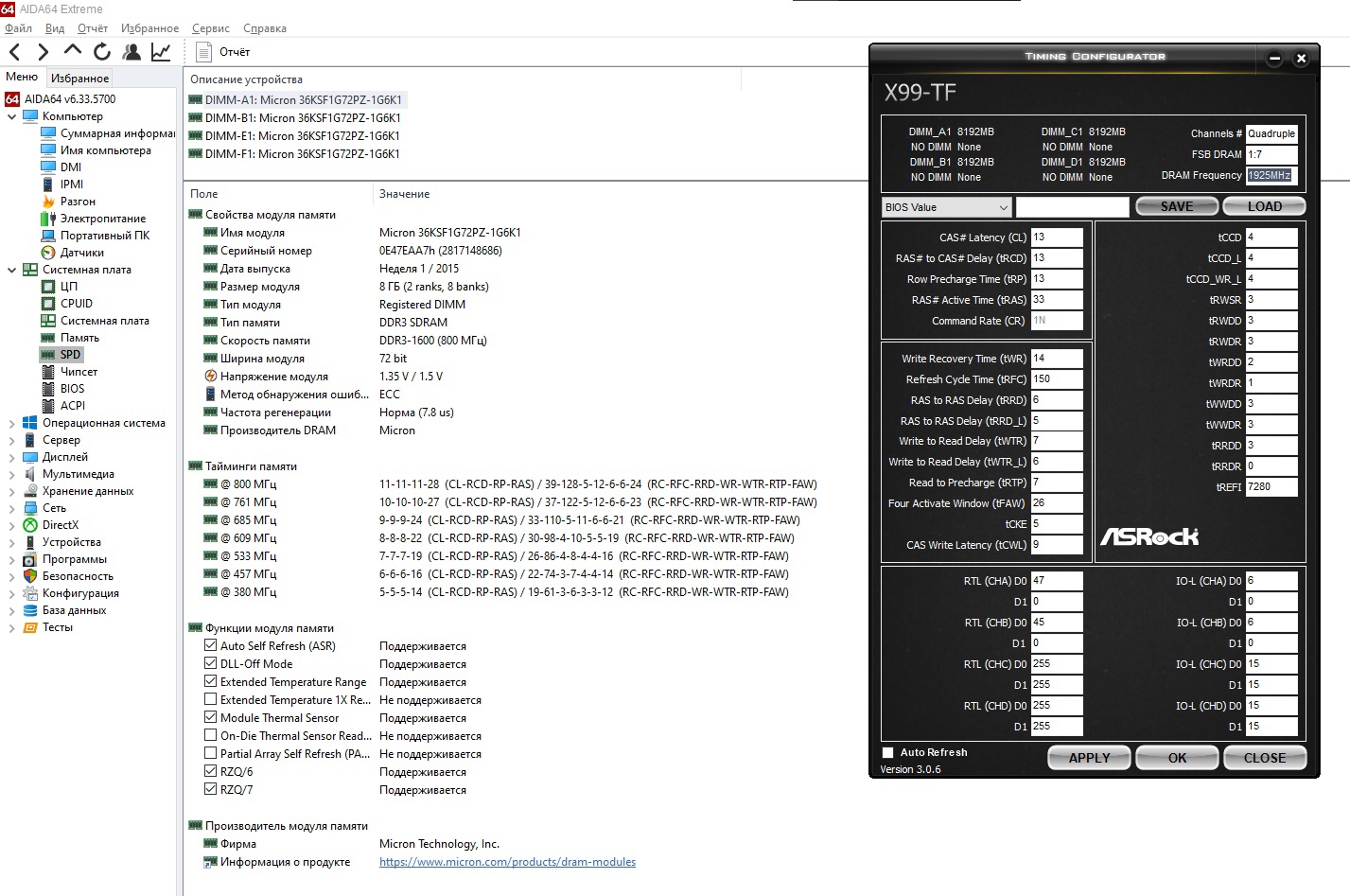Image resolution: width=1350 pixels, height=896 pixels.
Task: Expand the Мультимедиа tree node
Action: point(11,474)
